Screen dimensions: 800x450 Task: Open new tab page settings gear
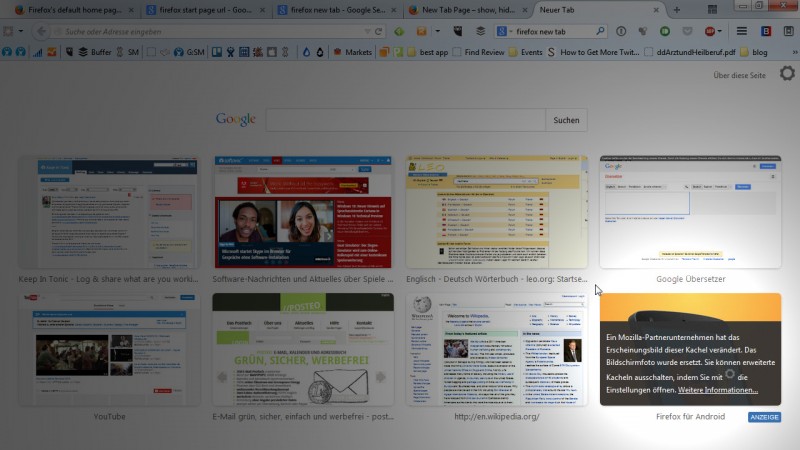[x=787, y=75]
